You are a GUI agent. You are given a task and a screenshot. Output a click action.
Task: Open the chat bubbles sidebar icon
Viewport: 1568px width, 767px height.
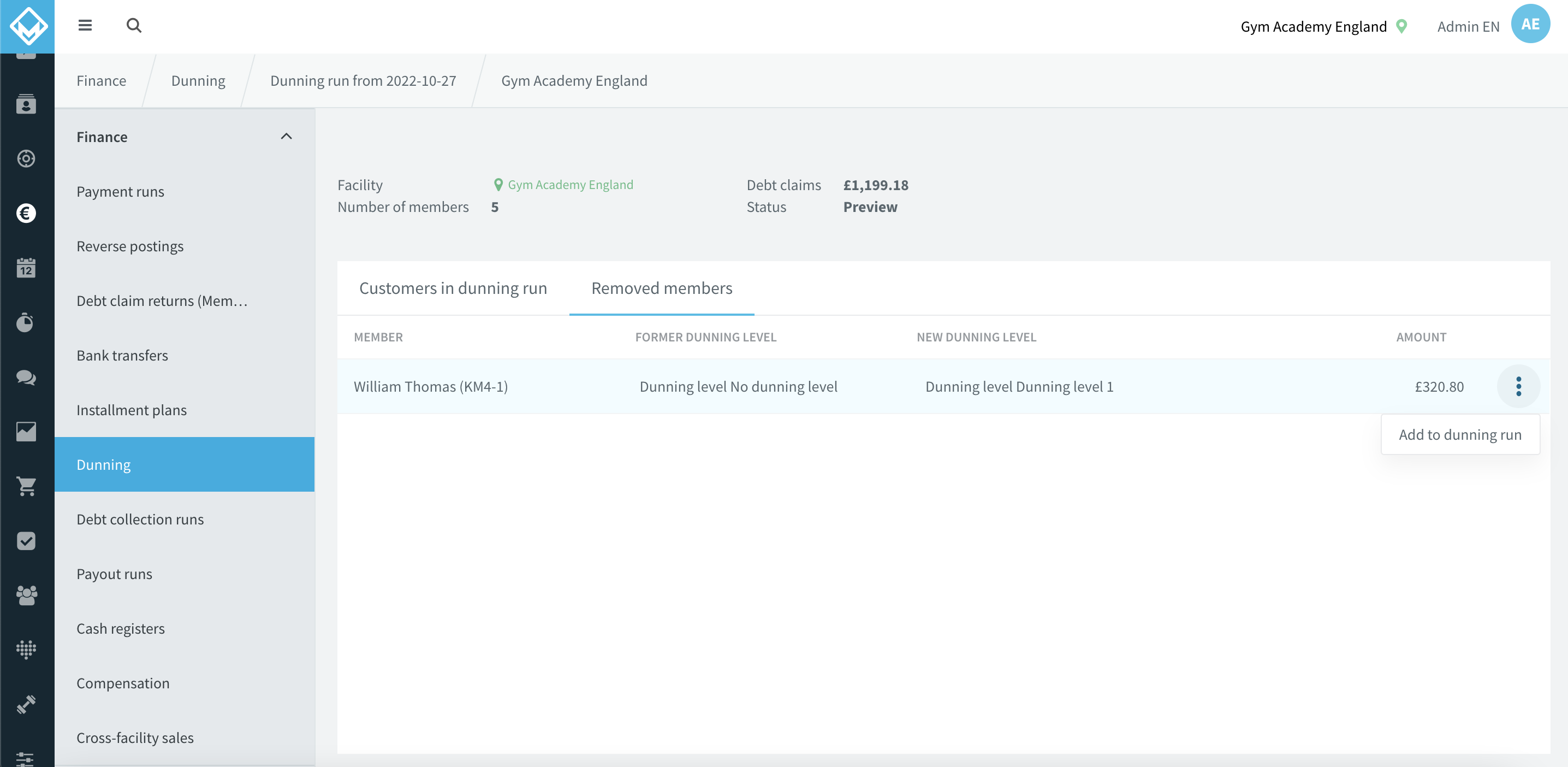(26, 377)
